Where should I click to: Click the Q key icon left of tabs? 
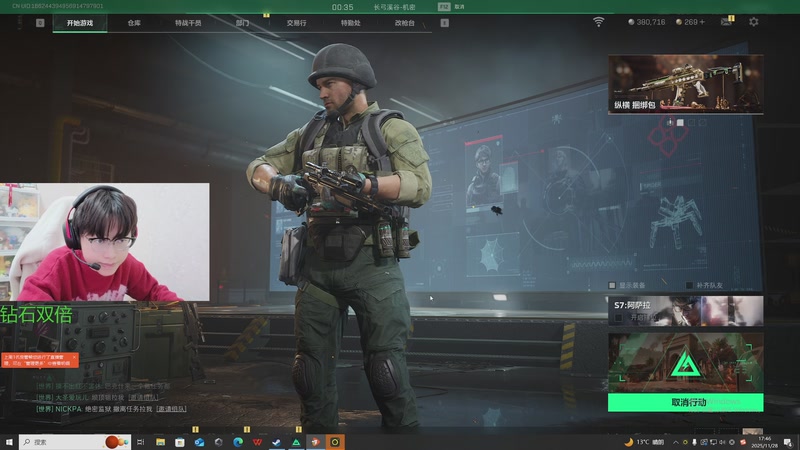[40, 23]
